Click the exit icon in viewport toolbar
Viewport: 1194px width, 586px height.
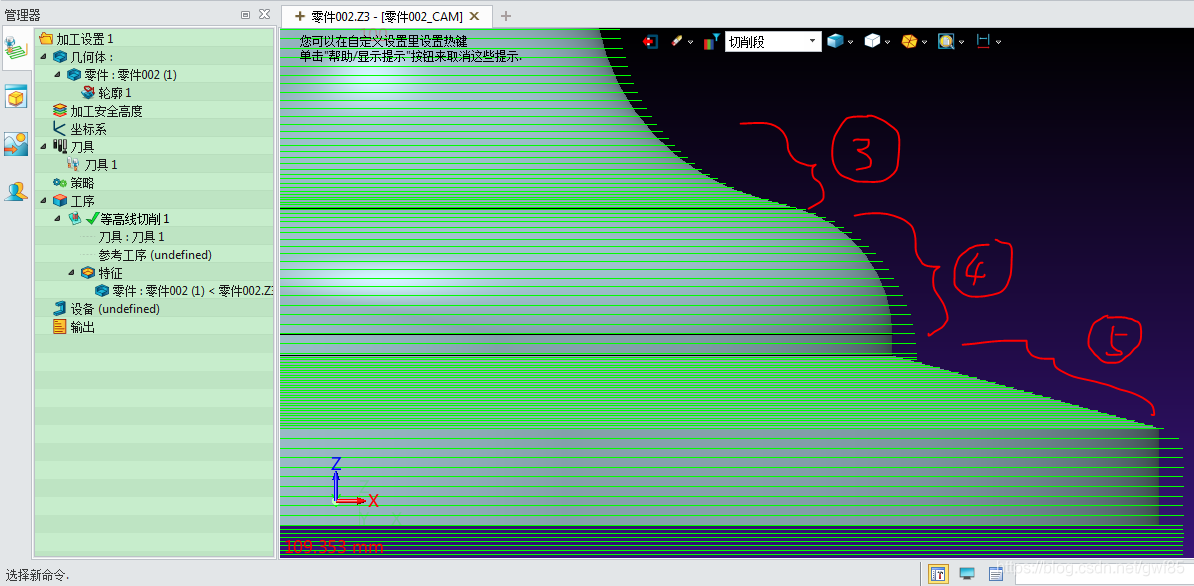pyautogui.click(x=651, y=42)
